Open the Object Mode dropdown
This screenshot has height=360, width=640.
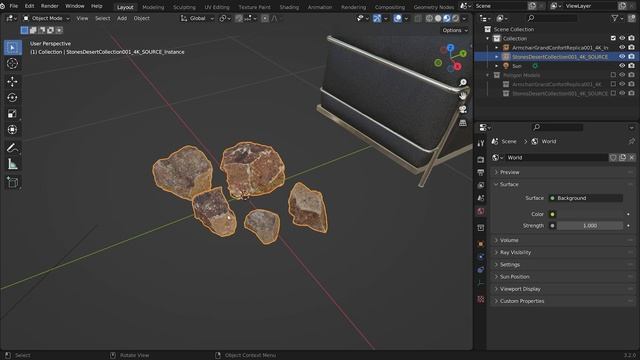point(46,18)
